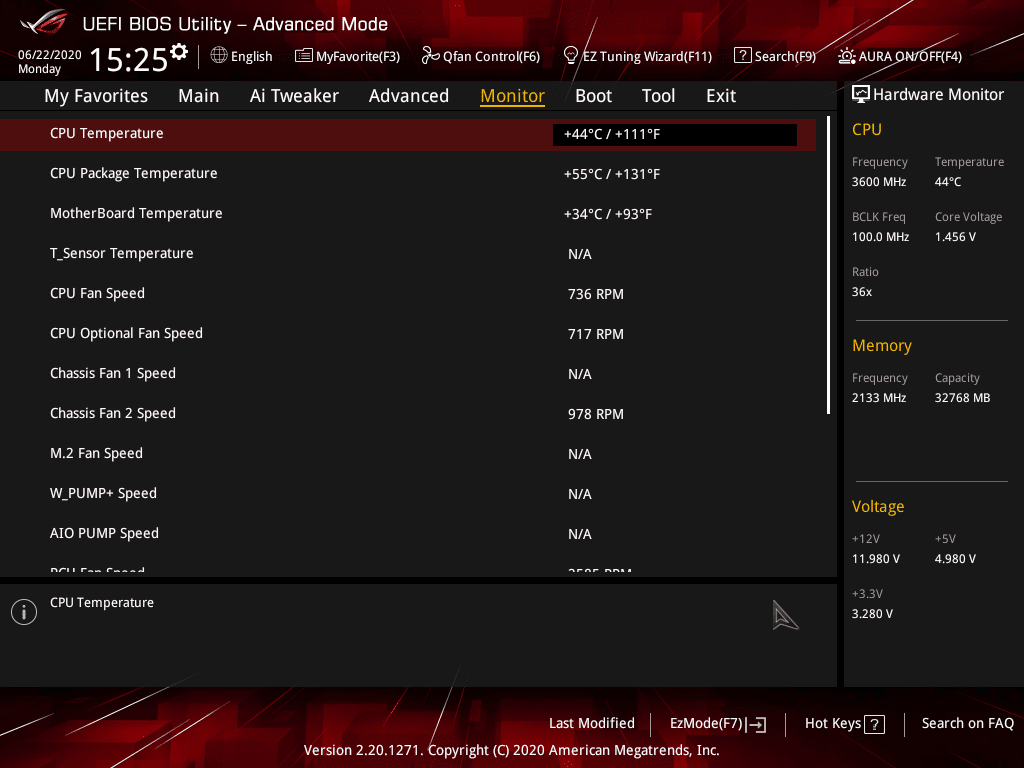Open date and time settings gear
This screenshot has width=1024, height=768.
tap(179, 52)
